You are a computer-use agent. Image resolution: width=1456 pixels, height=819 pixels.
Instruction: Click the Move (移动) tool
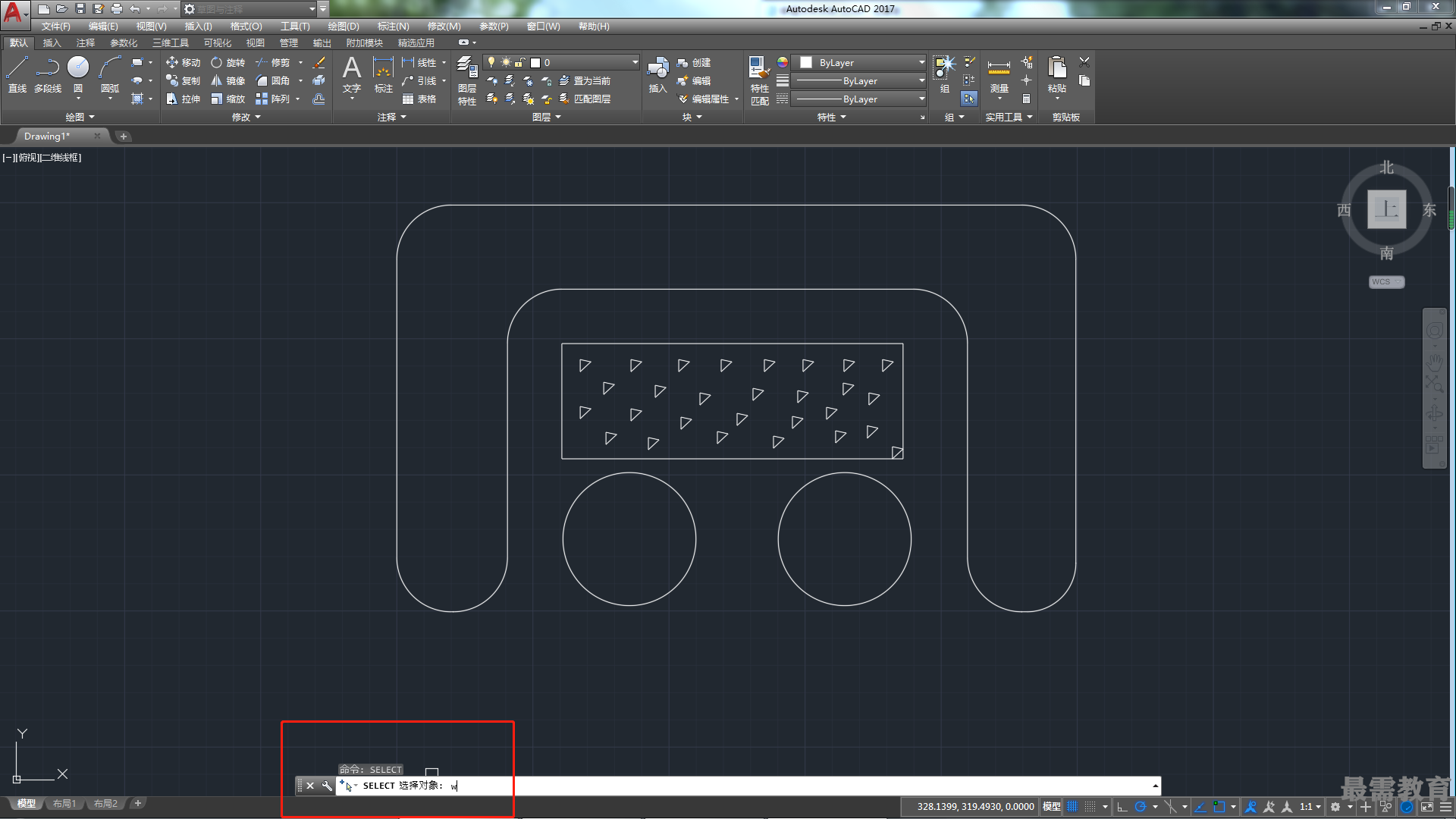click(183, 62)
